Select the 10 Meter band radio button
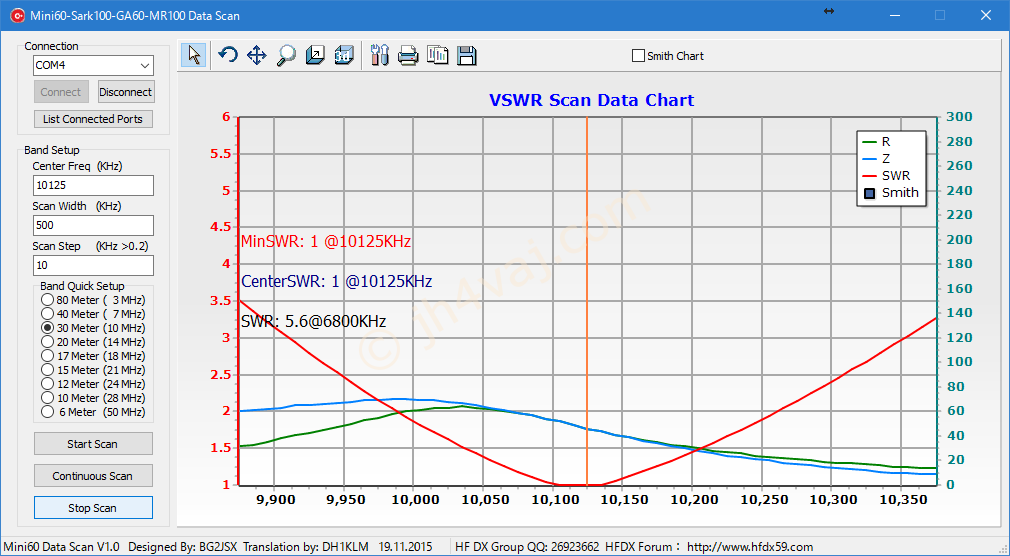This screenshot has width=1010, height=556. click(47, 398)
